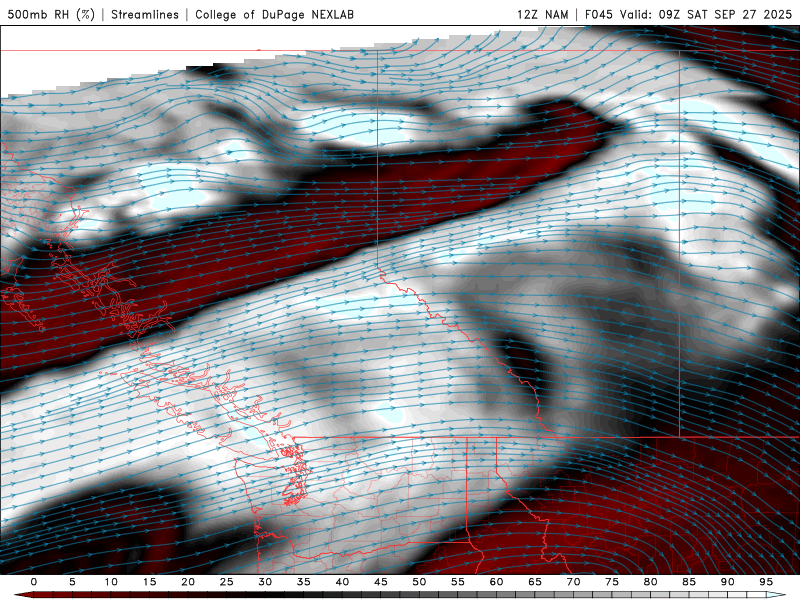Pick the light colorbar swatch under value 90
This screenshot has height=600, width=800.
click(x=727, y=595)
